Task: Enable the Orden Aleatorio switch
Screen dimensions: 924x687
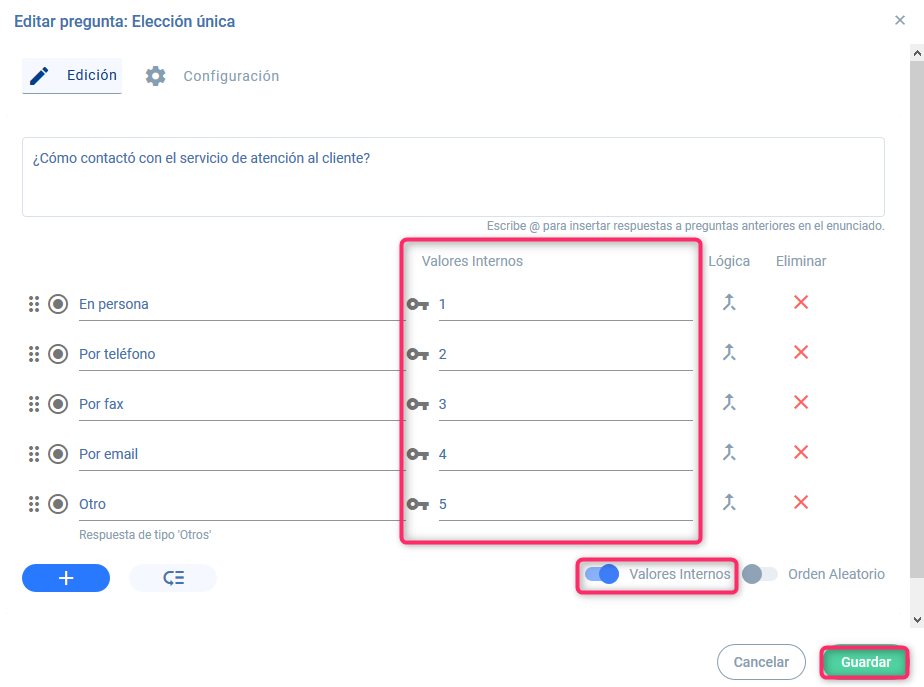Action: (760, 574)
